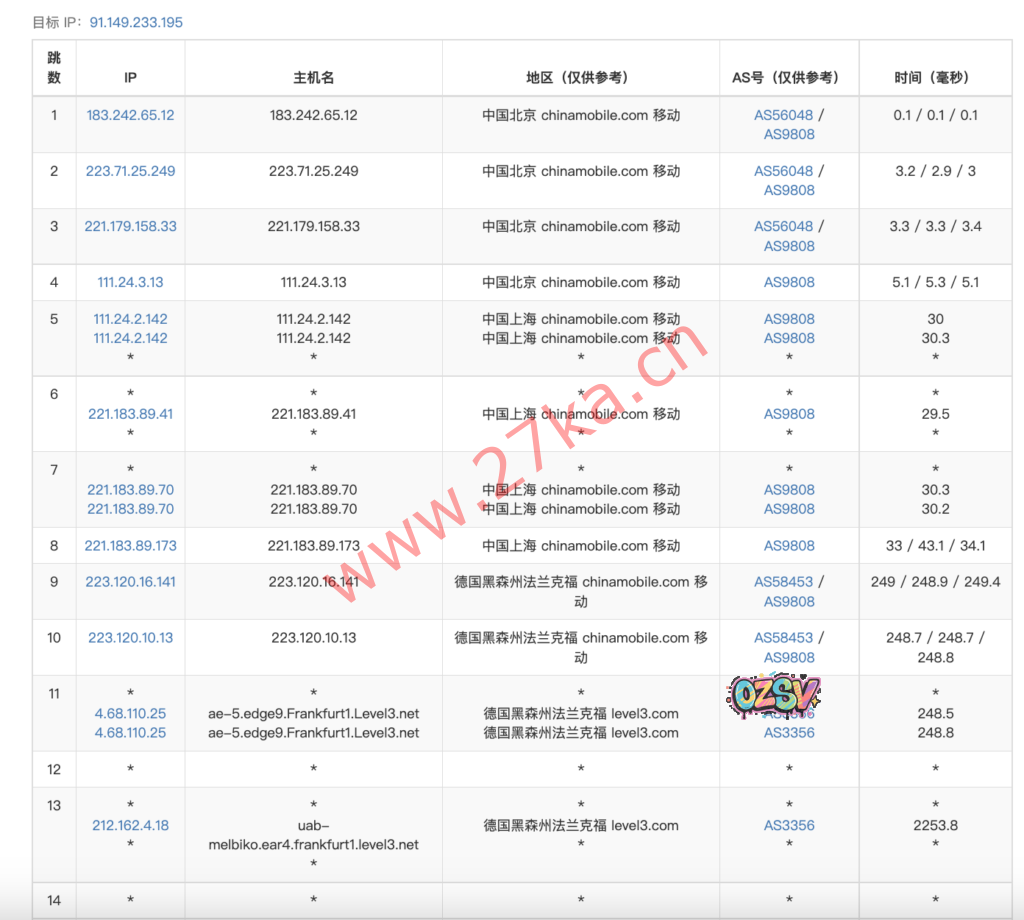
Task: Open the AS58453 link in hop 9
Action: pyautogui.click(x=783, y=582)
